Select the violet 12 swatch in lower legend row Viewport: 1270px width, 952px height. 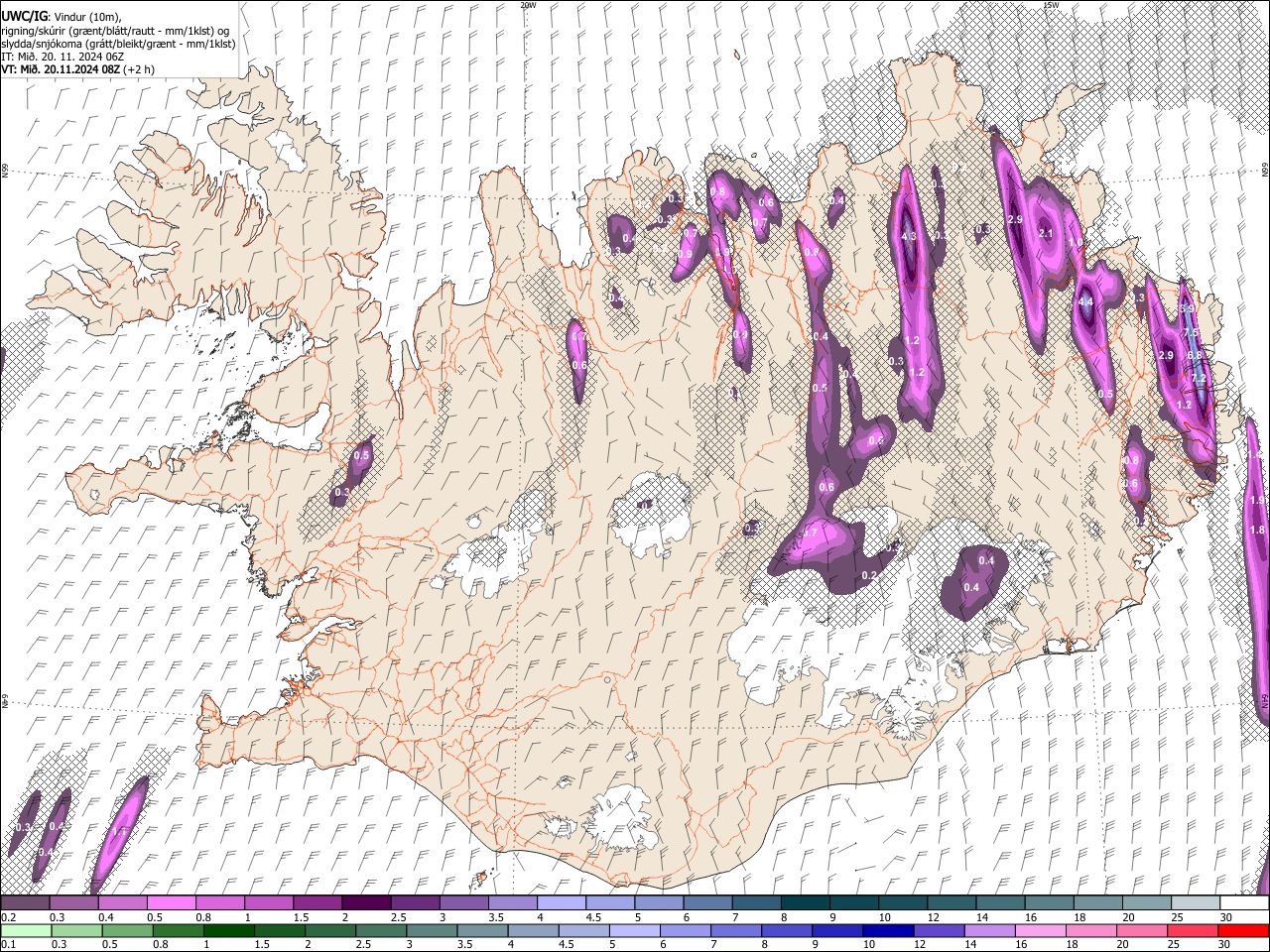(x=938, y=930)
